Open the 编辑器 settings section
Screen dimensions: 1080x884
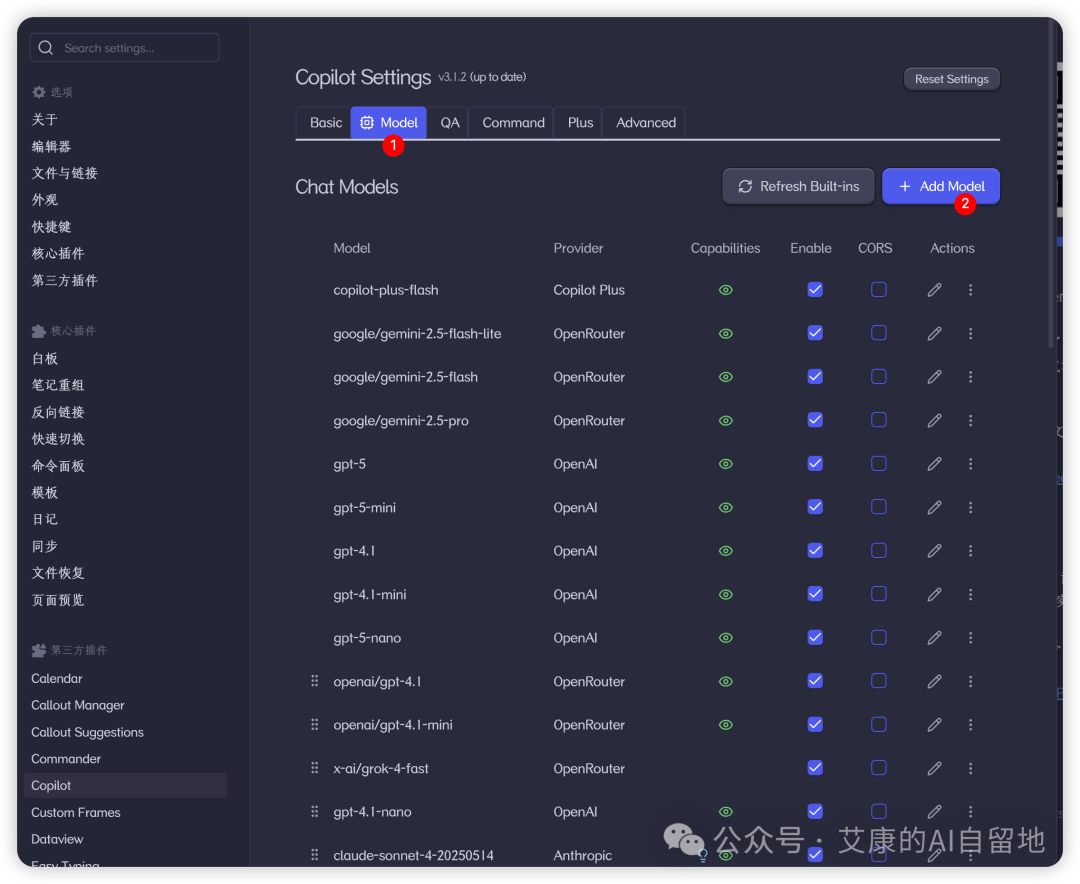51,146
